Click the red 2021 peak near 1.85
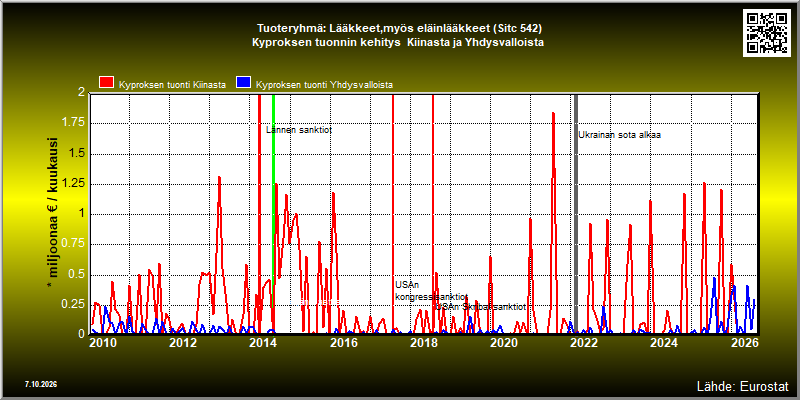 point(553,114)
